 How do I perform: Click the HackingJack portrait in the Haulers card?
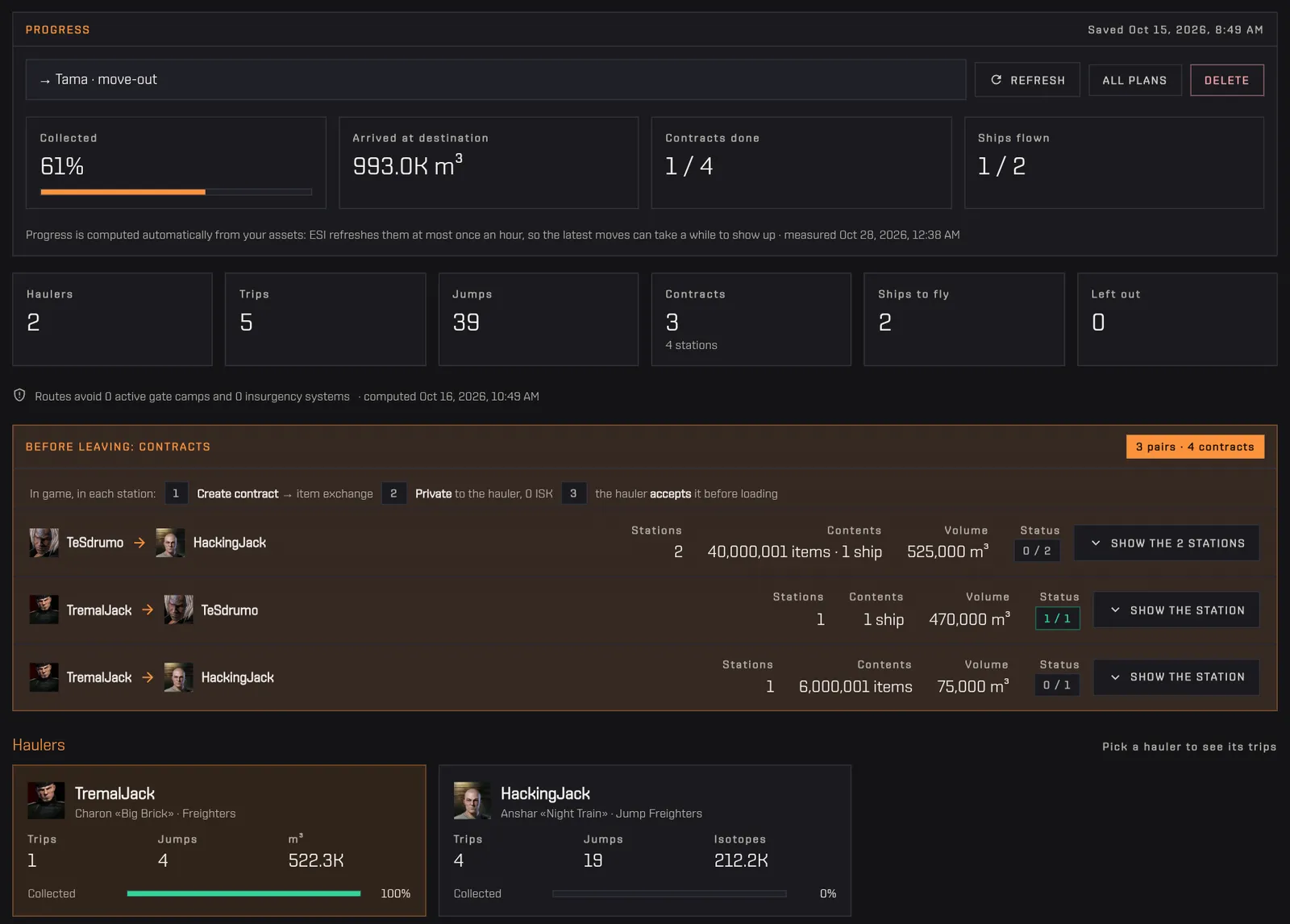coord(472,800)
